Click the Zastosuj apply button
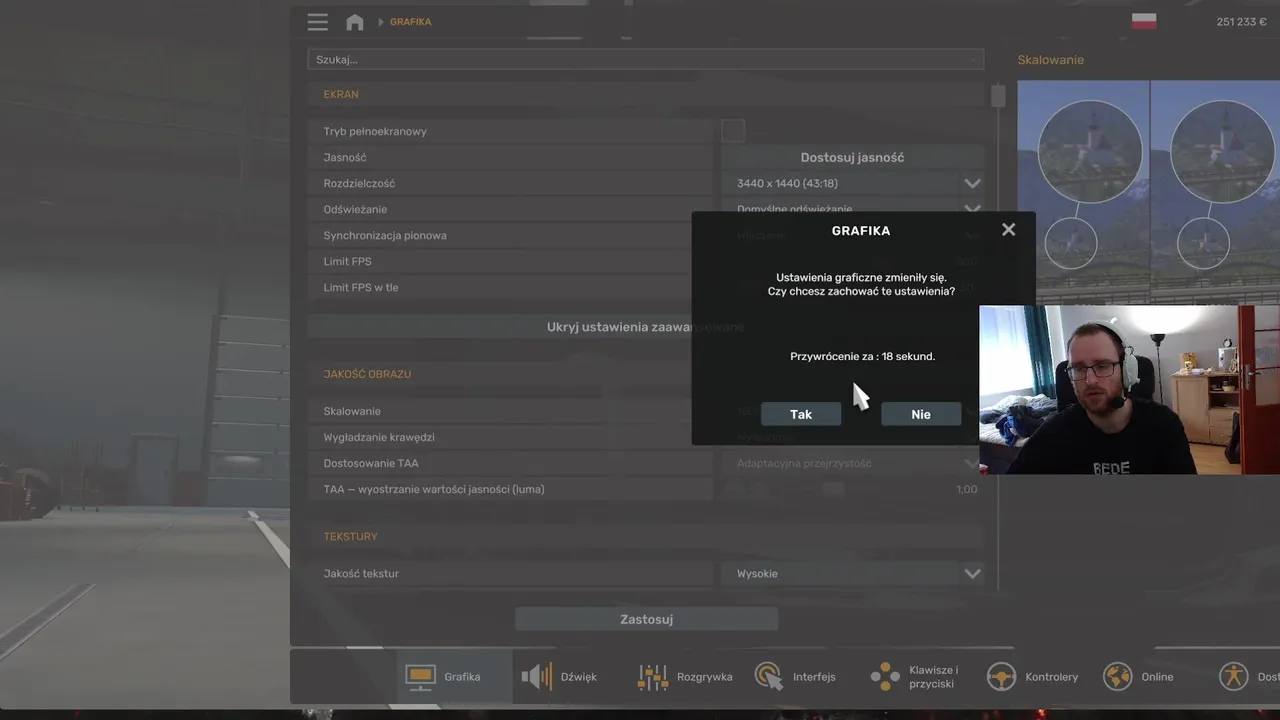 click(646, 619)
